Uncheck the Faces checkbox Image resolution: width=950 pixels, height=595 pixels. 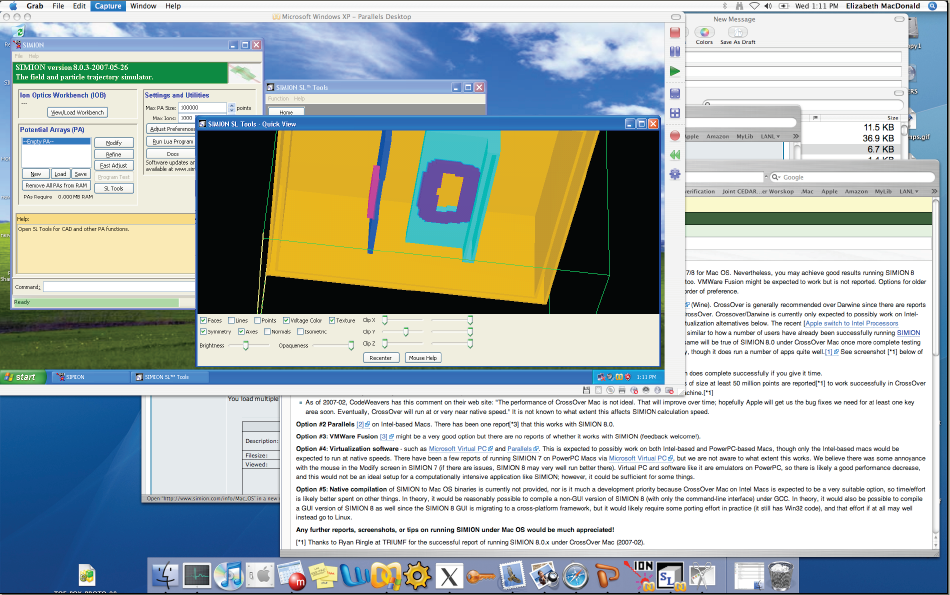[x=204, y=321]
